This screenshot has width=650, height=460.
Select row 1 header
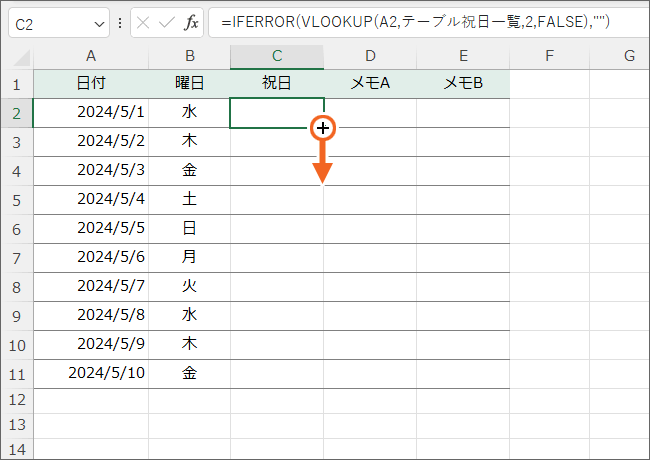pos(17,85)
